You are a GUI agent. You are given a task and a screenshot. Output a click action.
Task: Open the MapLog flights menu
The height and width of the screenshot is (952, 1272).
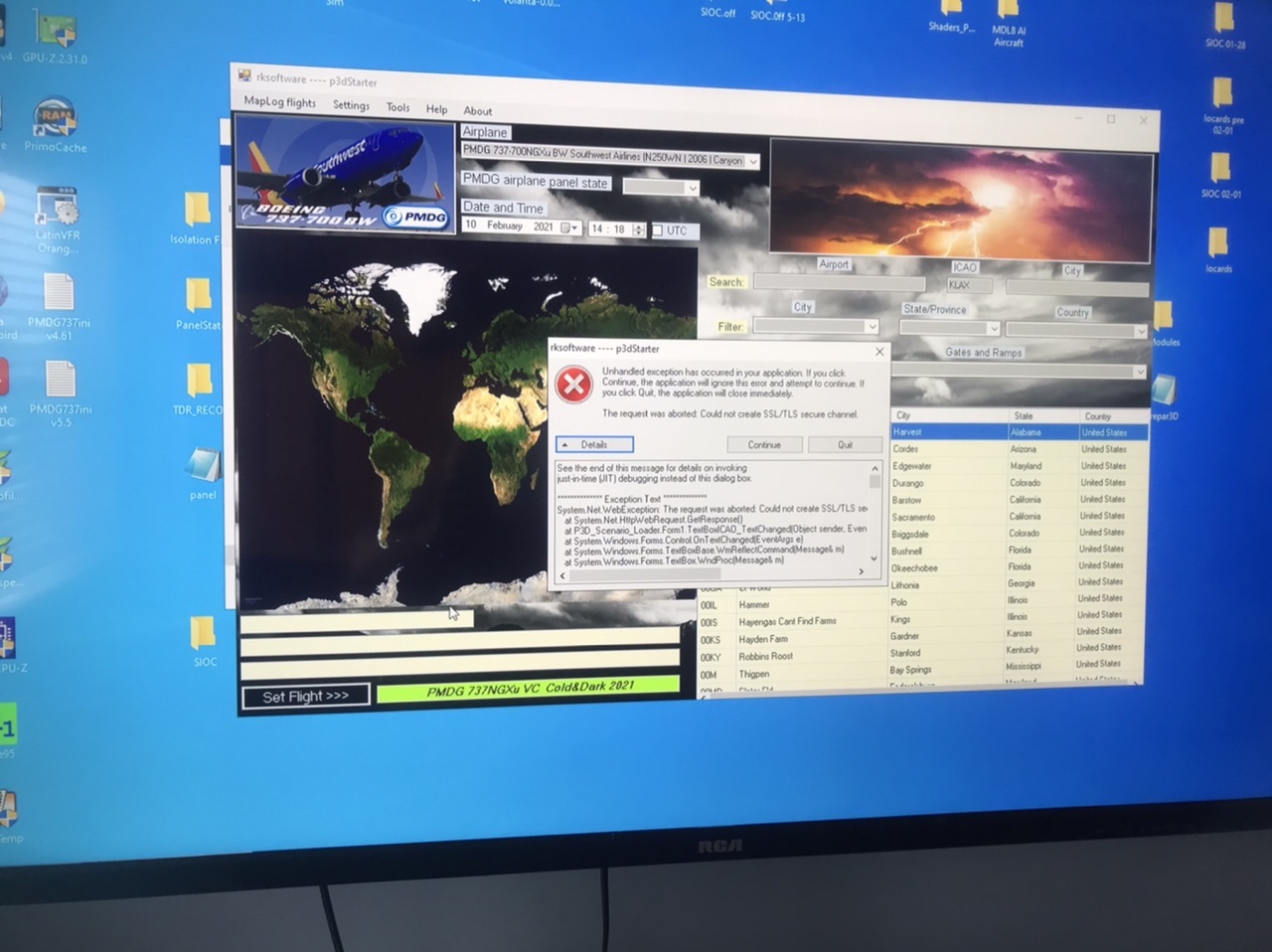point(279,102)
